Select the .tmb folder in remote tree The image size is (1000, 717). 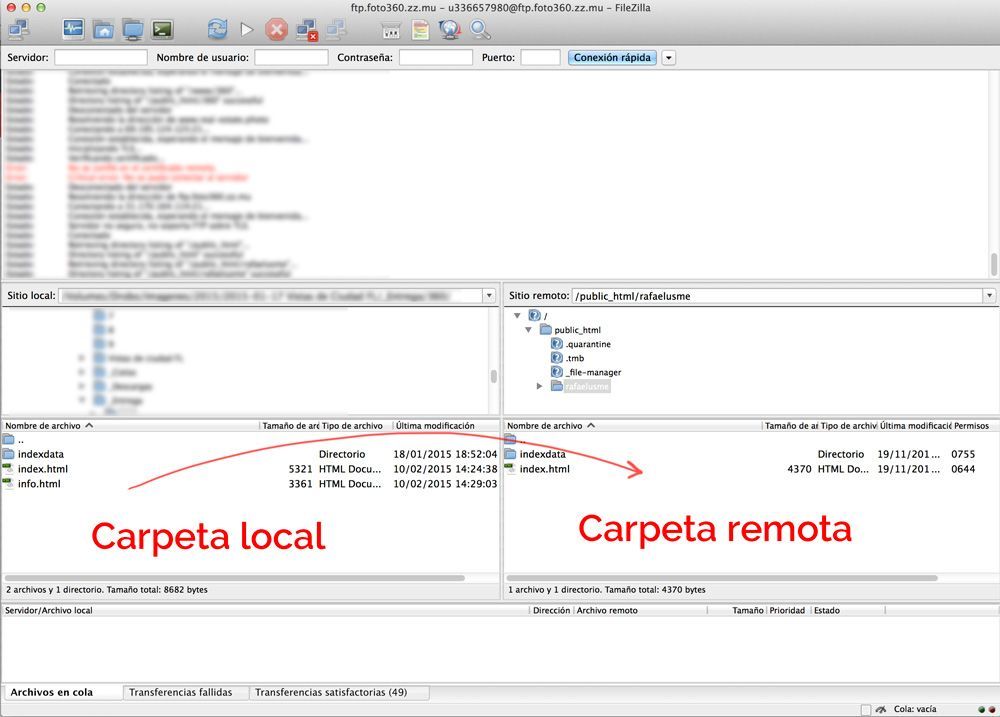point(575,358)
